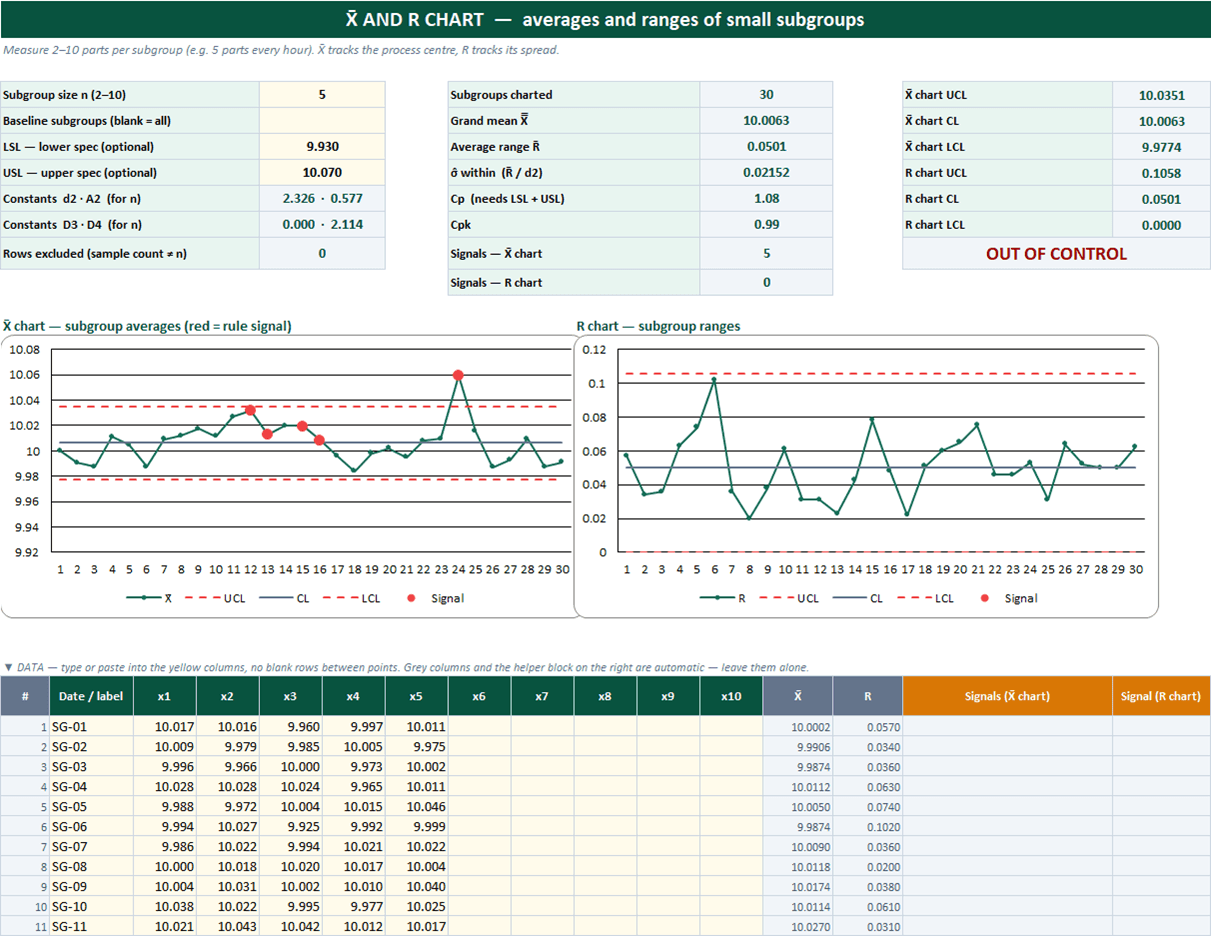The image size is (1211, 936).
Task: Select the Average range value beside 'Average range R̄'
Action: 766,147
